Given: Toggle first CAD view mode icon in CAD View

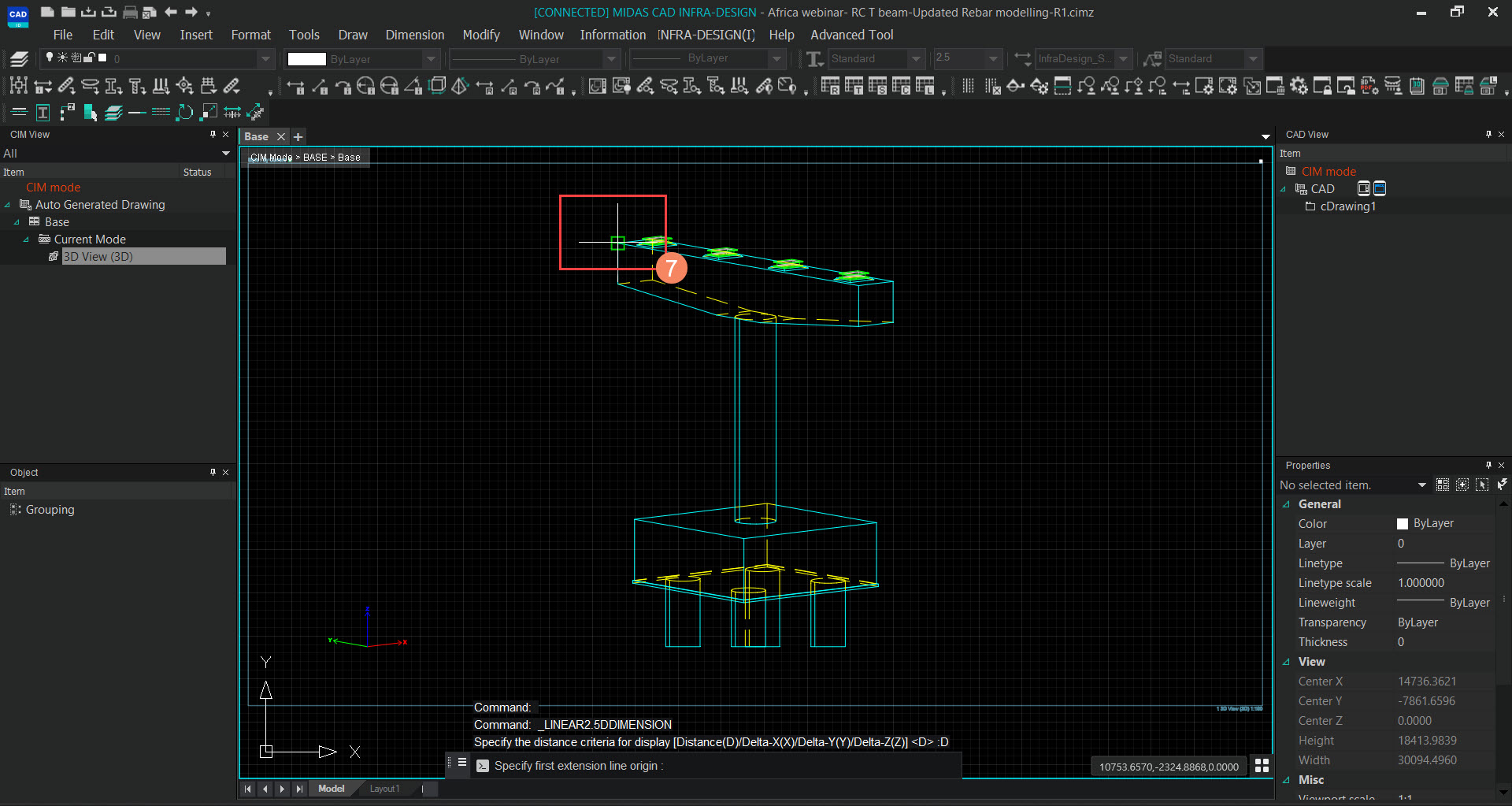Looking at the screenshot, I should (1364, 188).
